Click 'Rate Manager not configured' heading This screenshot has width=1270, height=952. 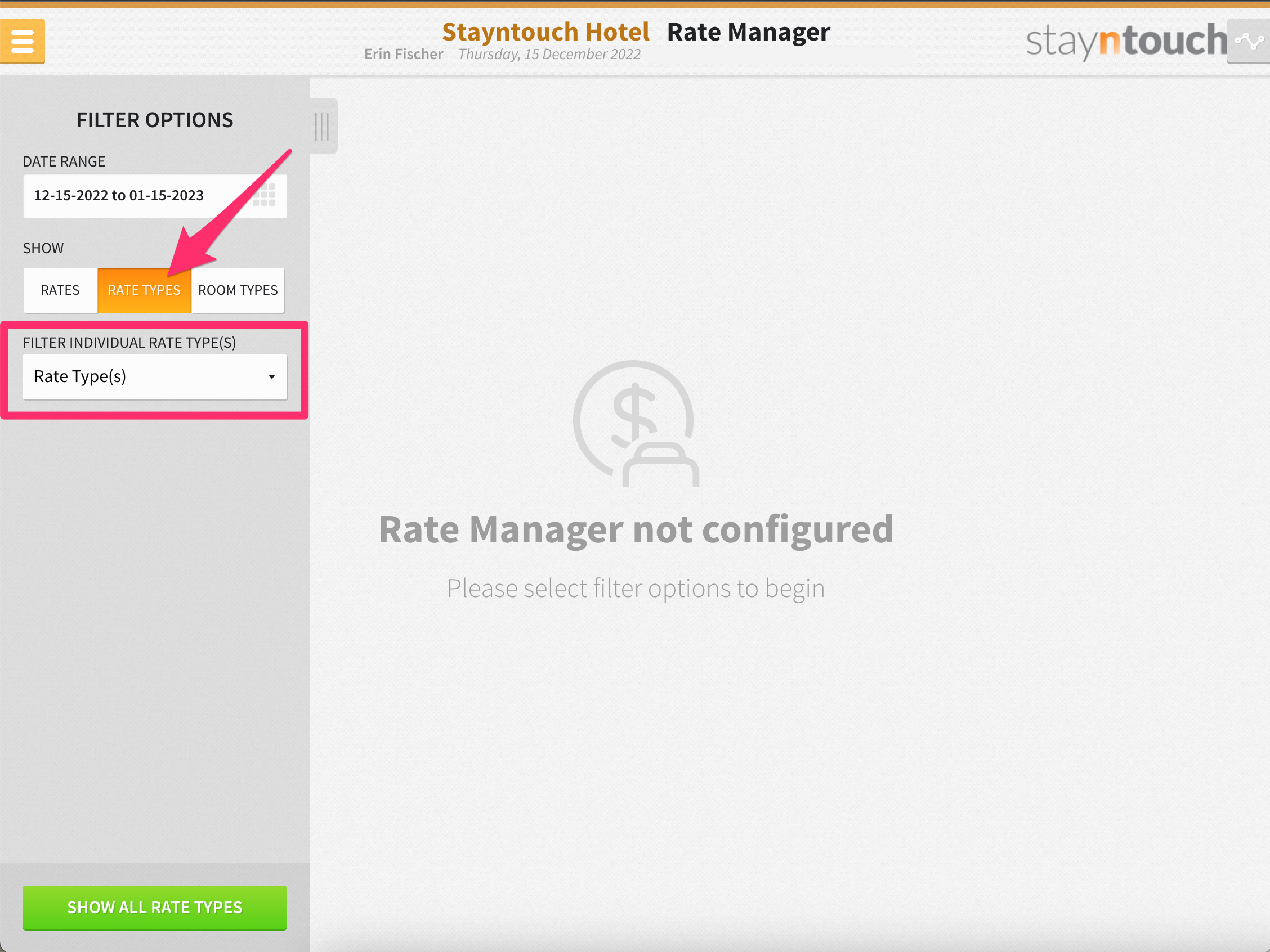click(636, 529)
